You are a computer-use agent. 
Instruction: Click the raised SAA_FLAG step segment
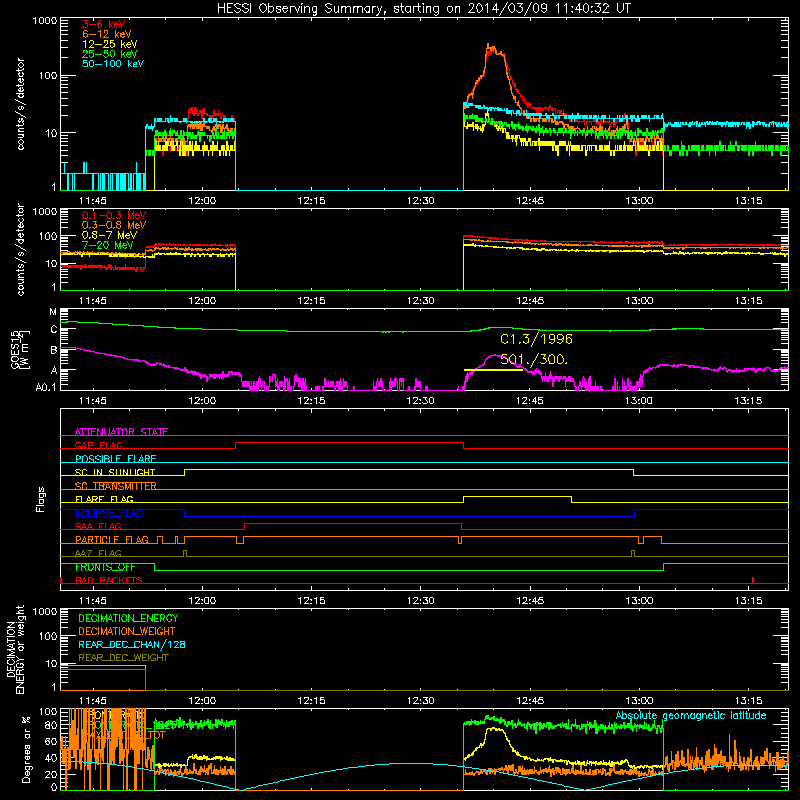[353, 523]
